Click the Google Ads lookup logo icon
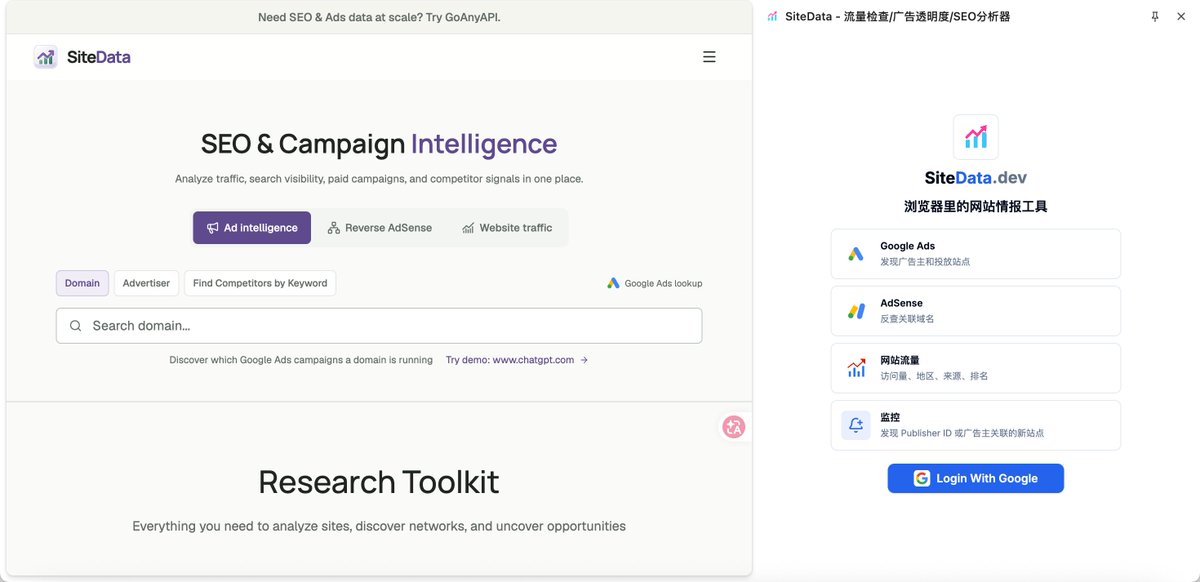Image resolution: width=1200 pixels, height=582 pixels. (613, 283)
